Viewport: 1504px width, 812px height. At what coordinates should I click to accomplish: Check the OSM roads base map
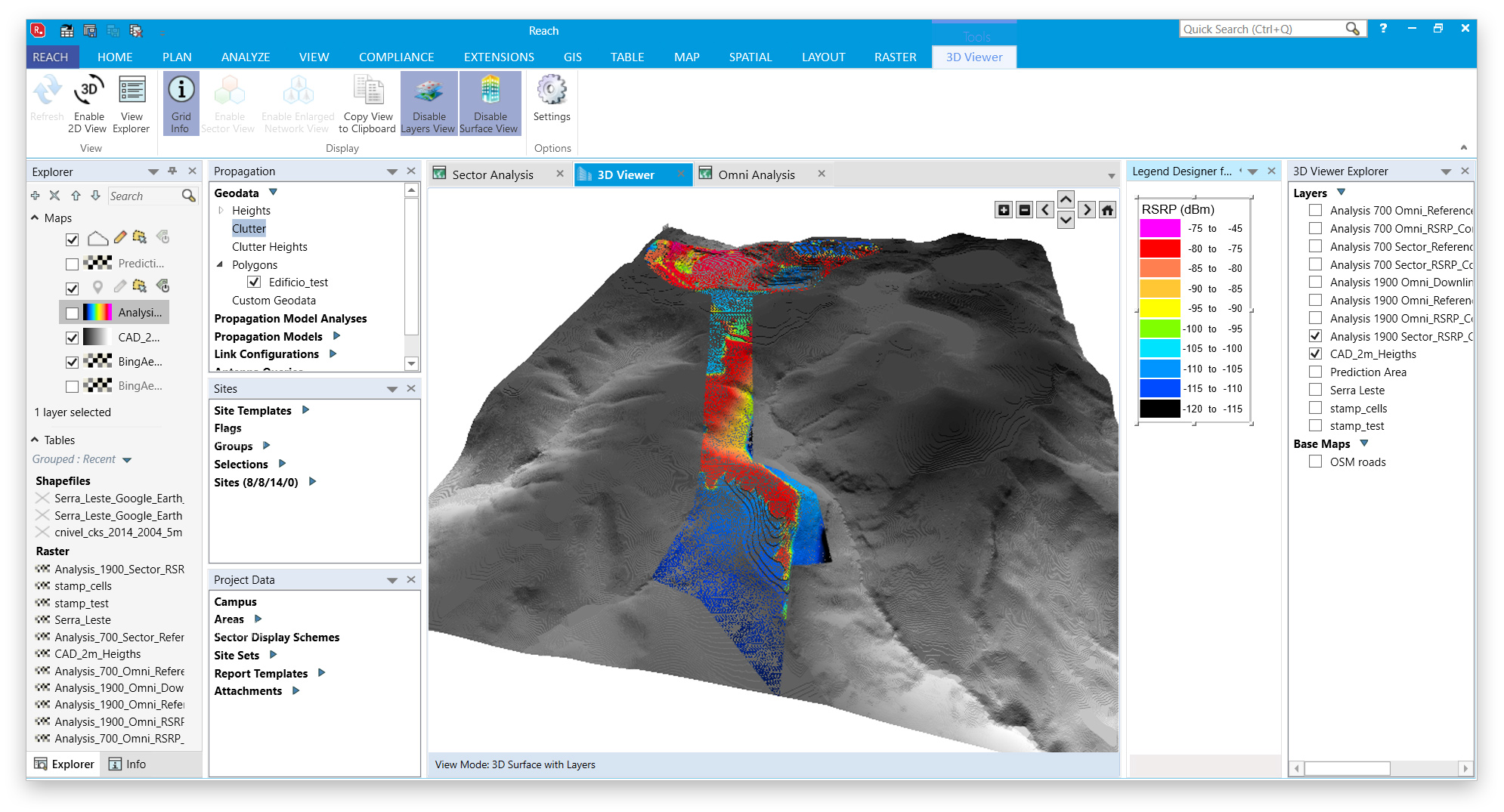pos(1315,462)
